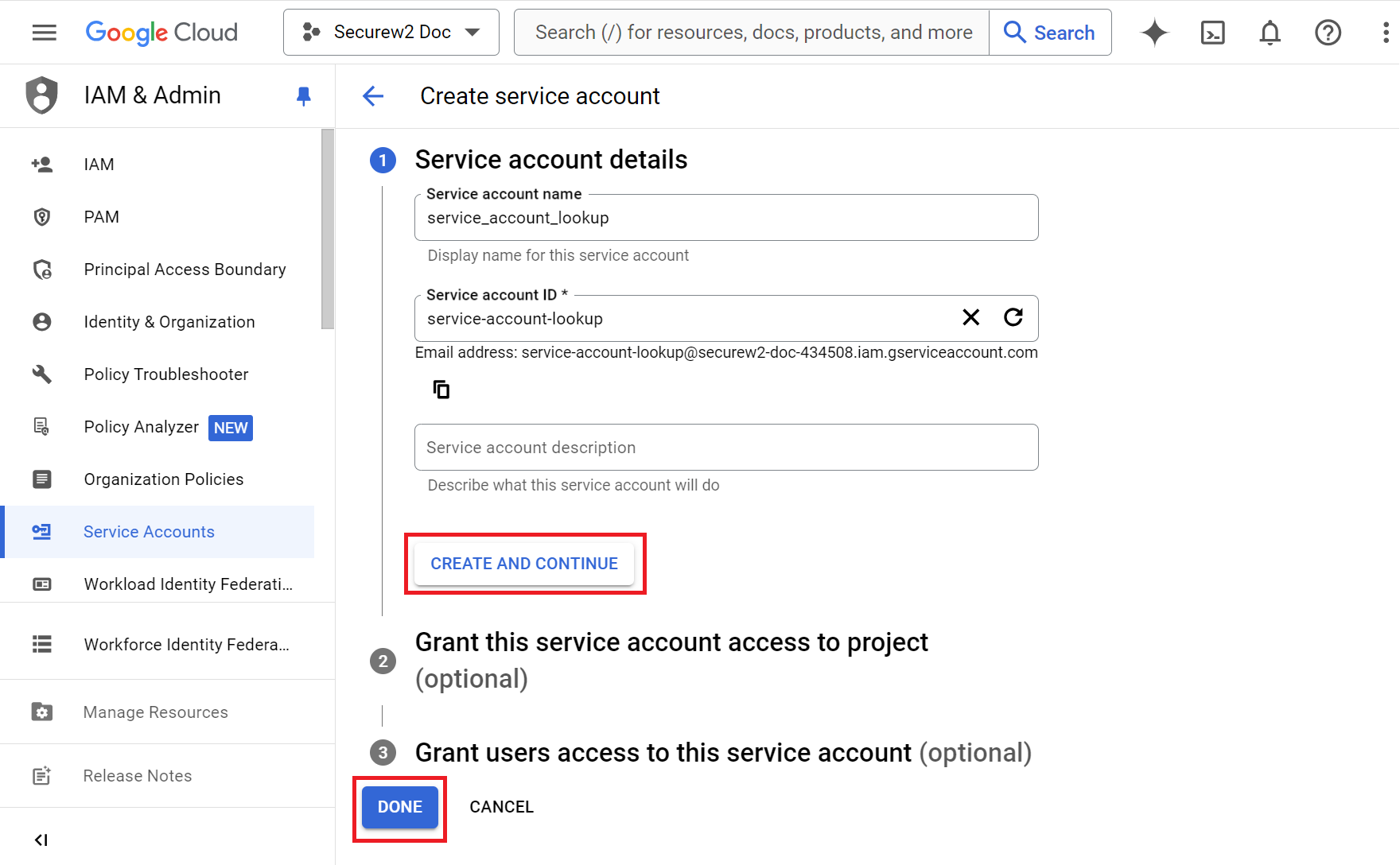Clear the Service account ID field
This screenshot has height=865, width=1400.
[x=970, y=318]
